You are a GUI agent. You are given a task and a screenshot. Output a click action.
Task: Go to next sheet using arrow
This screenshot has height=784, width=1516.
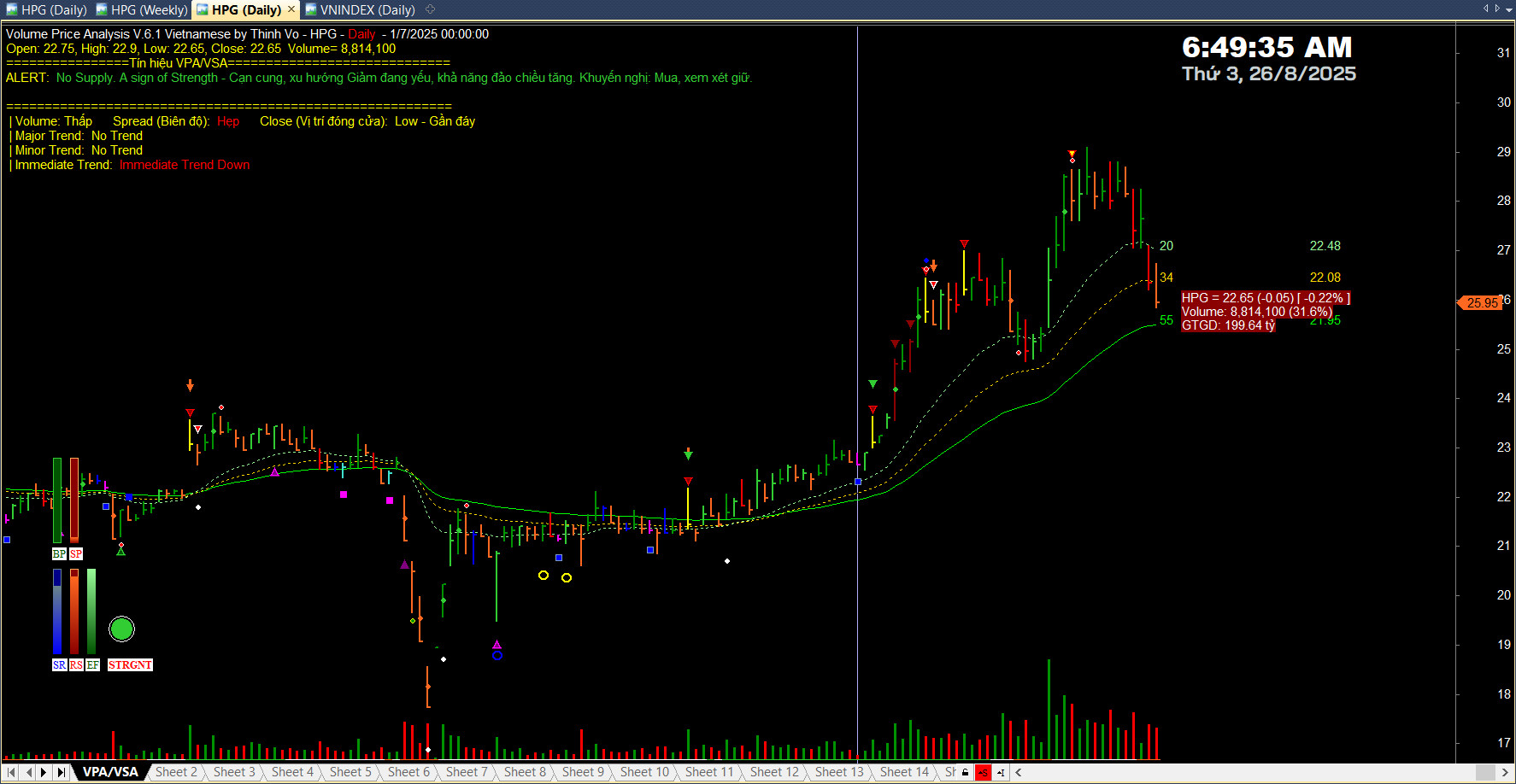(x=44, y=772)
